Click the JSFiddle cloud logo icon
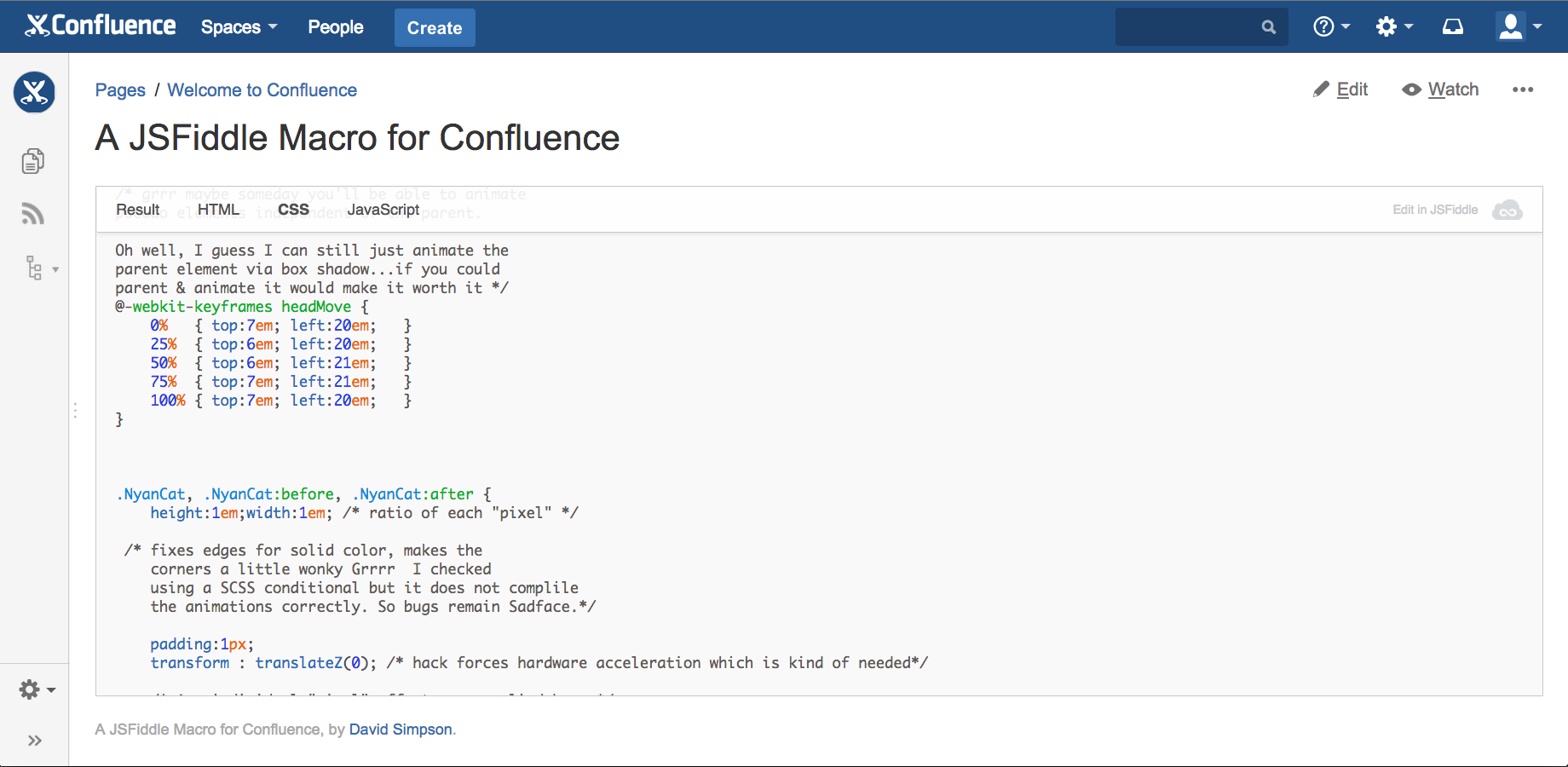This screenshot has height=767, width=1568. pyautogui.click(x=1507, y=210)
